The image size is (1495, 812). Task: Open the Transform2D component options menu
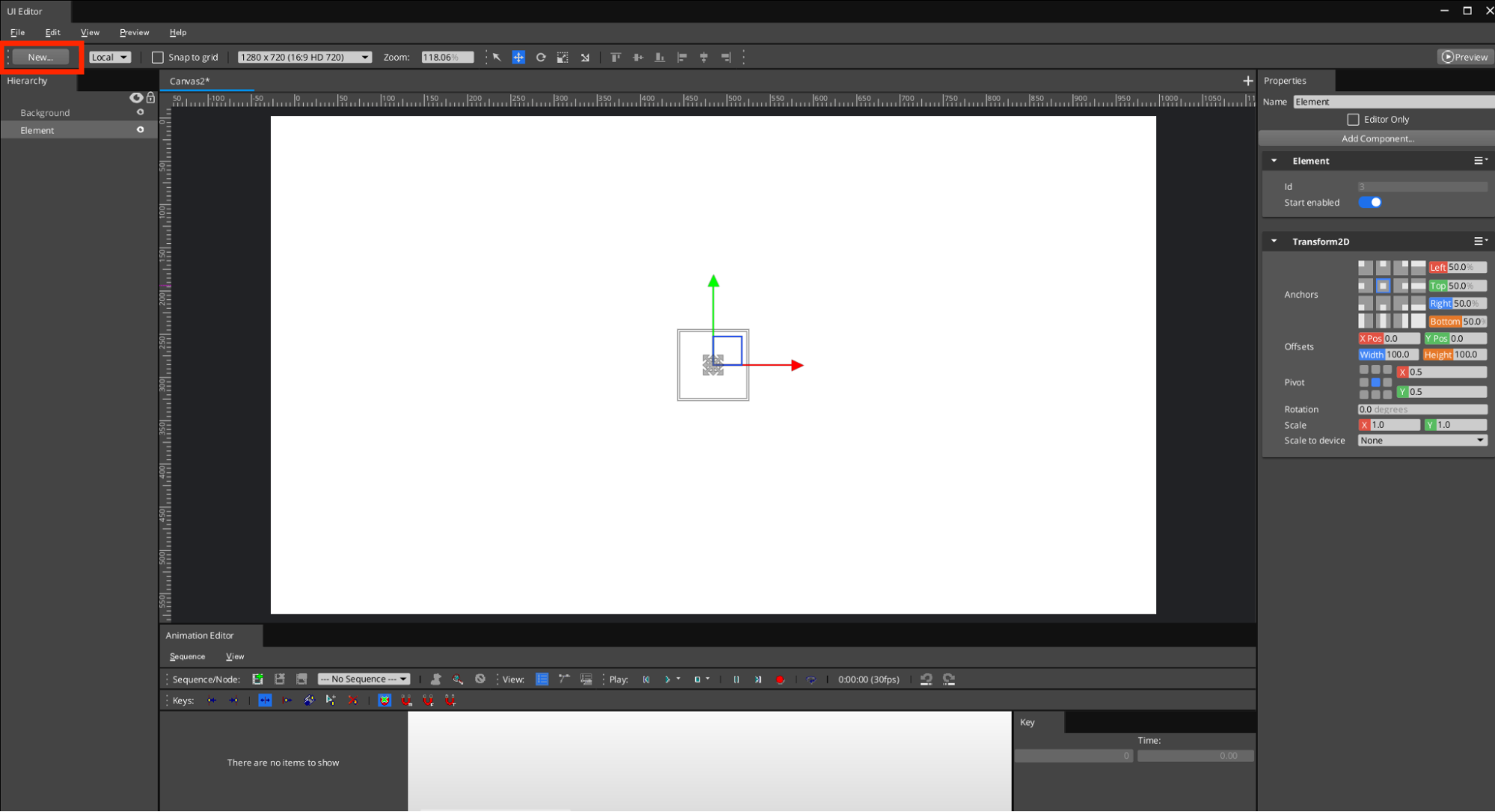pos(1480,242)
